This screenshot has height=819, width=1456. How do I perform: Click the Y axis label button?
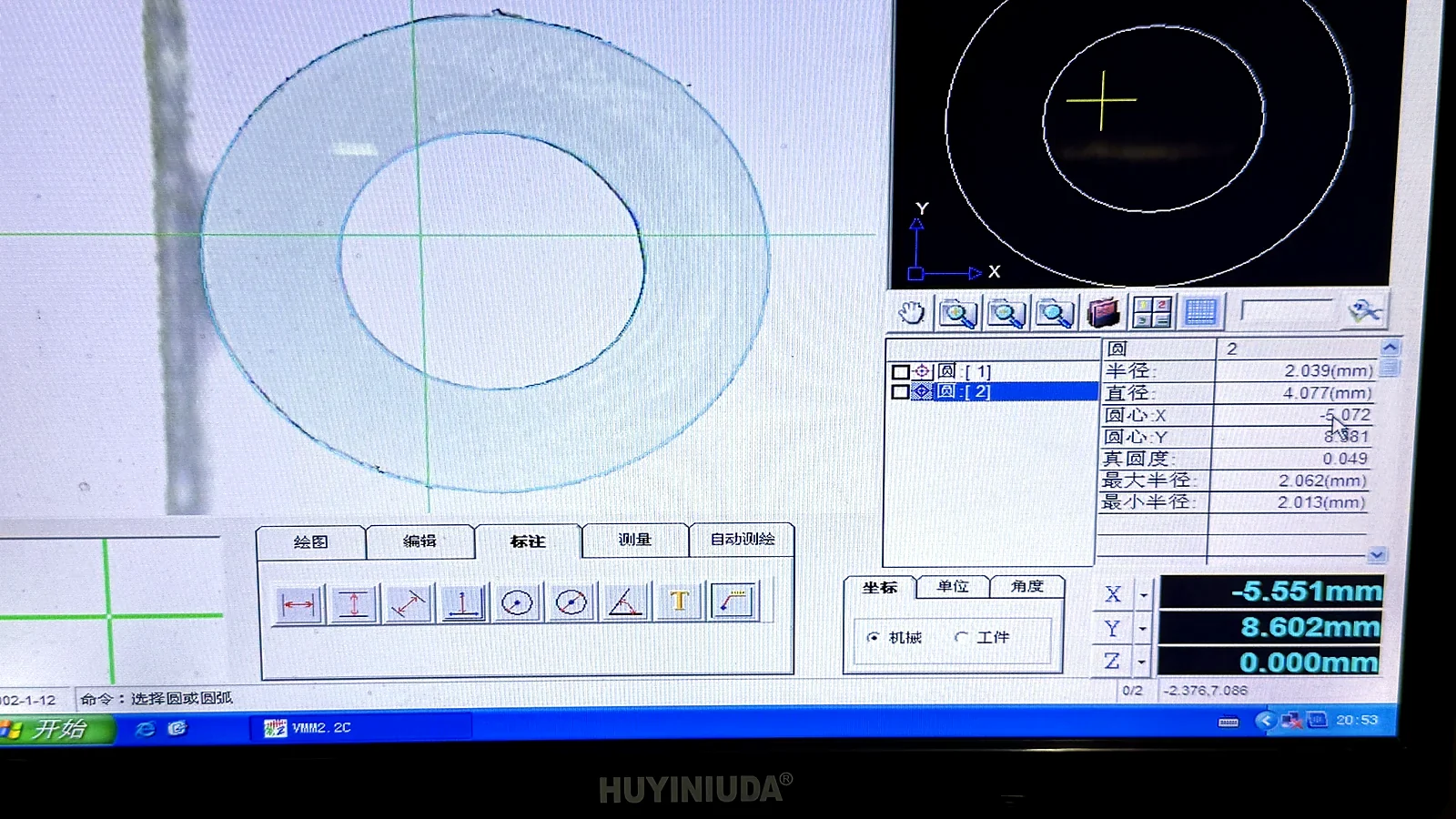click(x=1112, y=628)
